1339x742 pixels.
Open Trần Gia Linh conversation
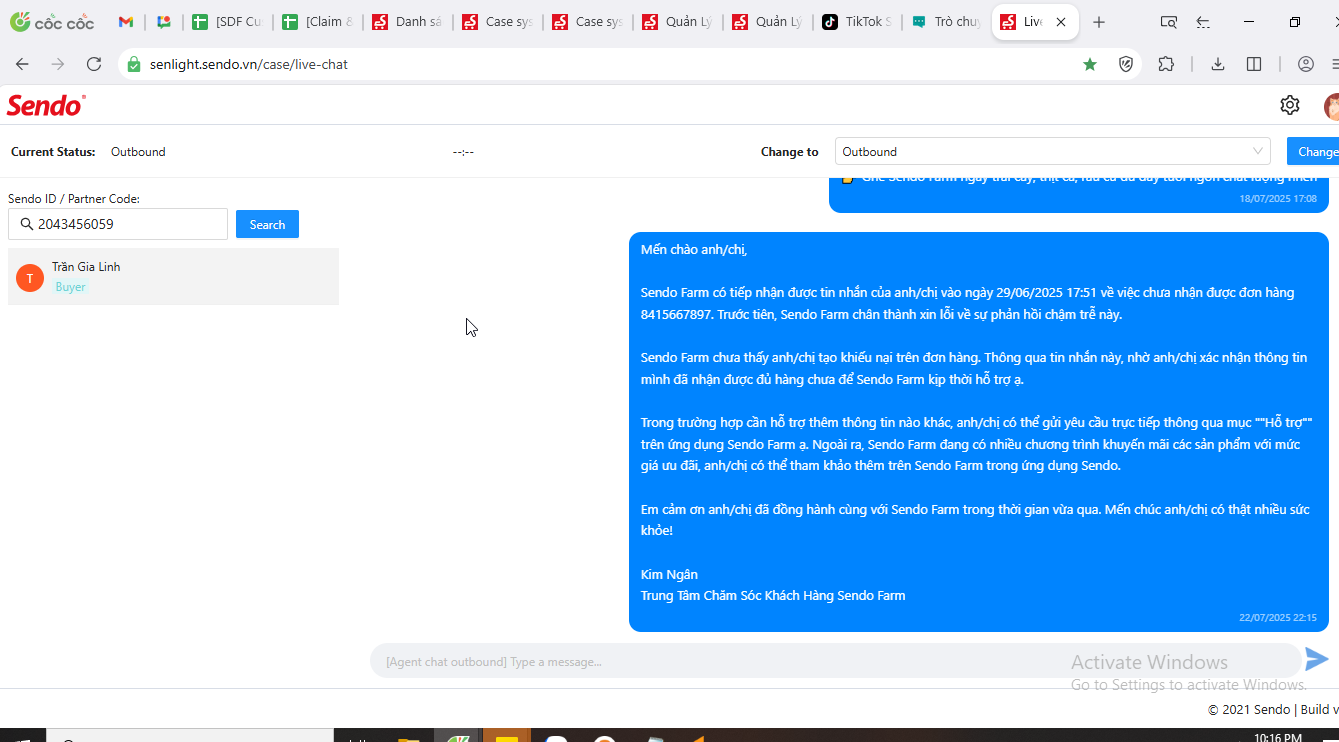pos(174,277)
